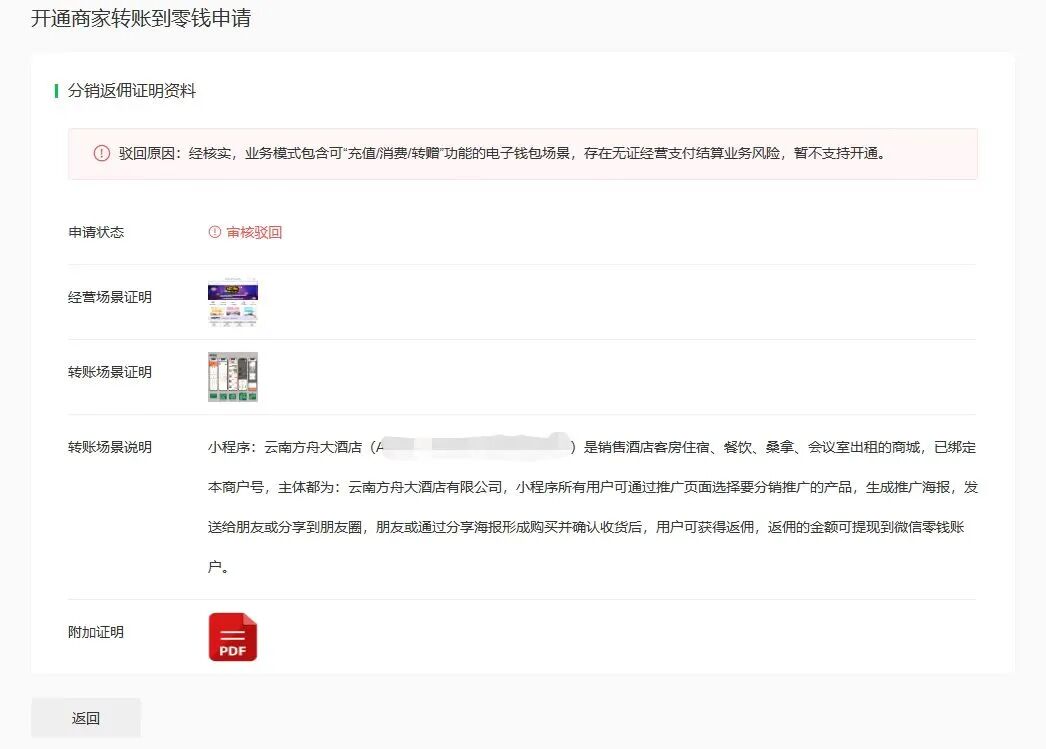Click the alert icon next to 审核驳回

[x=215, y=232]
